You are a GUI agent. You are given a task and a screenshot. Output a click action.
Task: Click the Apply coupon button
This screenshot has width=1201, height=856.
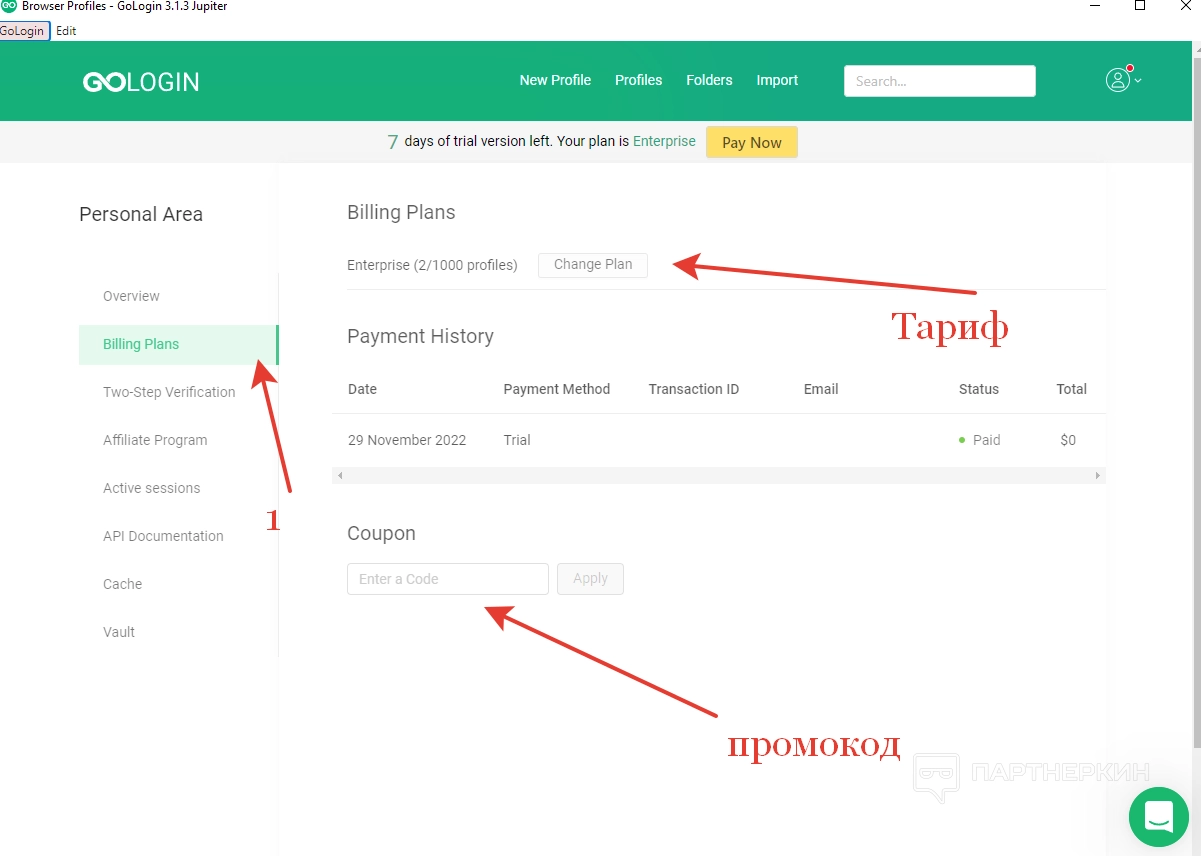pyautogui.click(x=590, y=579)
